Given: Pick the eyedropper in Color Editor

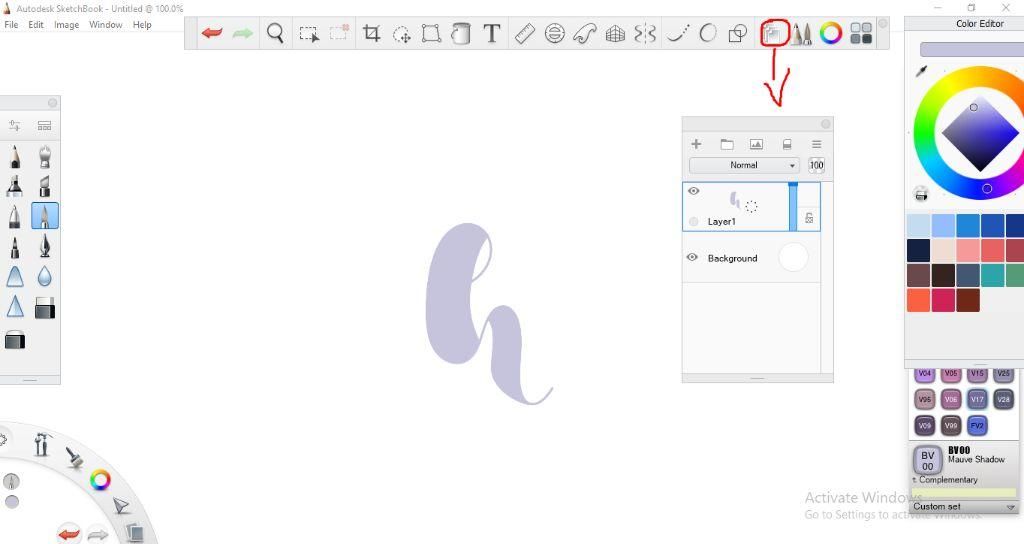Looking at the screenshot, I should click(x=921, y=71).
